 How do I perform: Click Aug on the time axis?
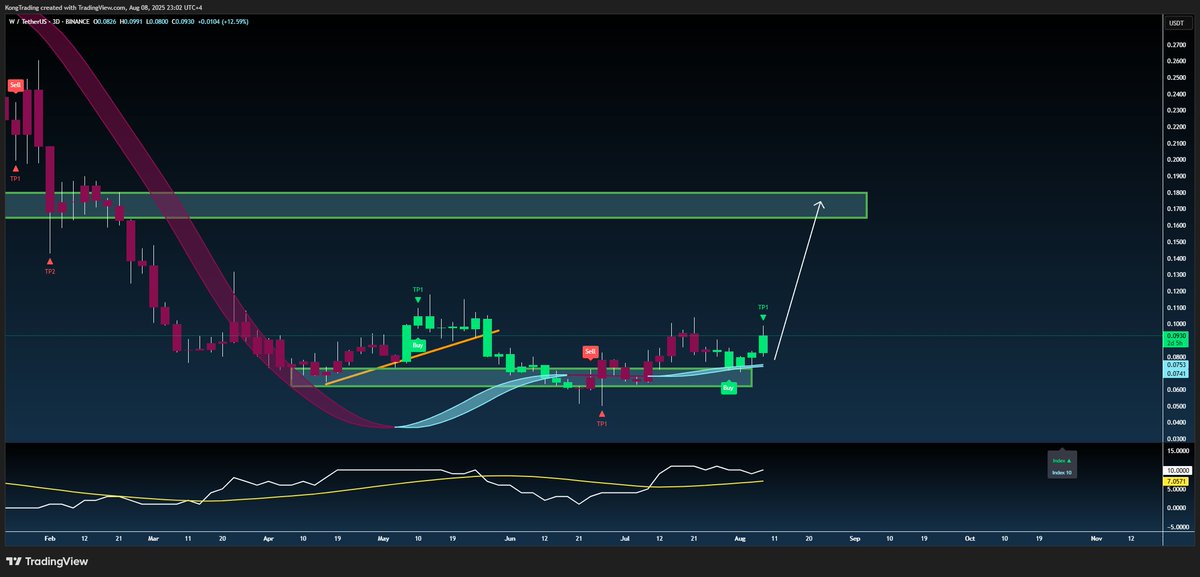742,537
